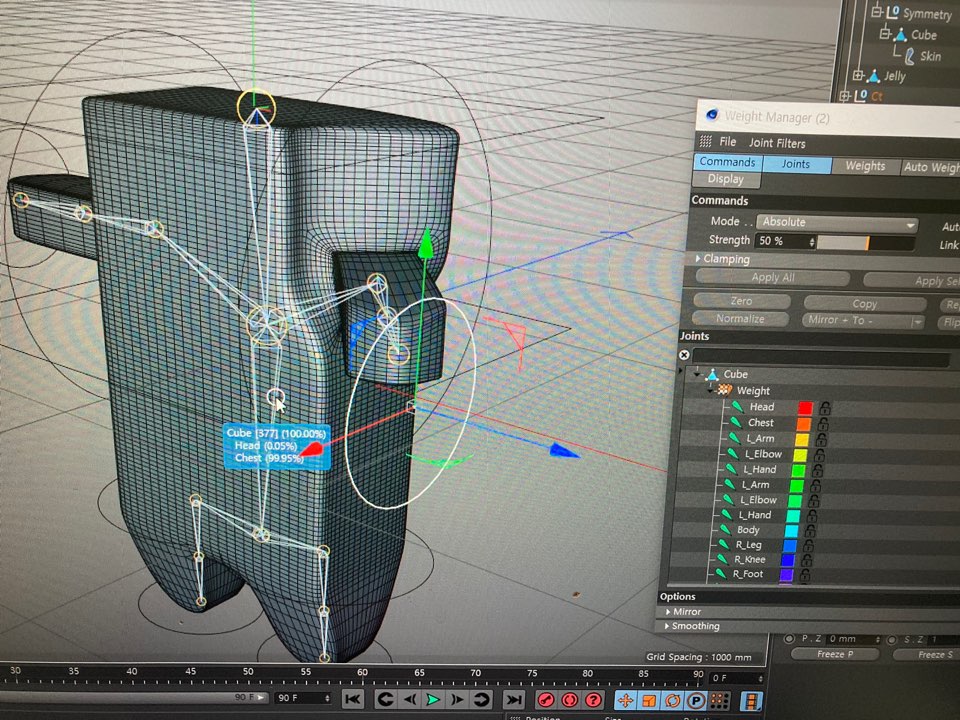The width and height of the screenshot is (960, 720).
Task: Click the Freeze P button
Action: point(835,654)
